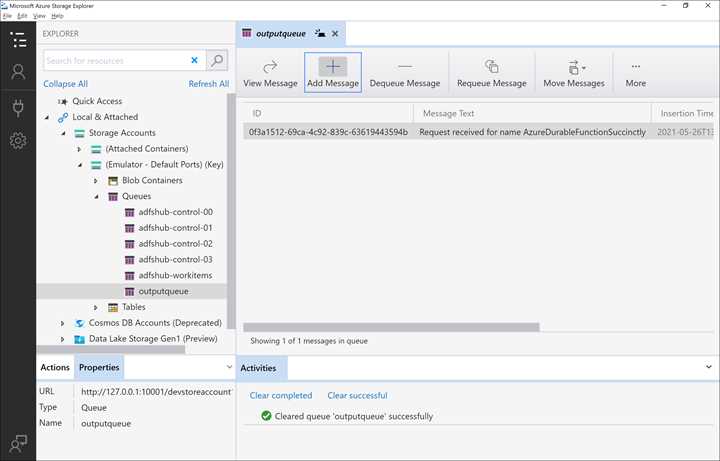Click the View Message arrow icon

(x=270, y=67)
